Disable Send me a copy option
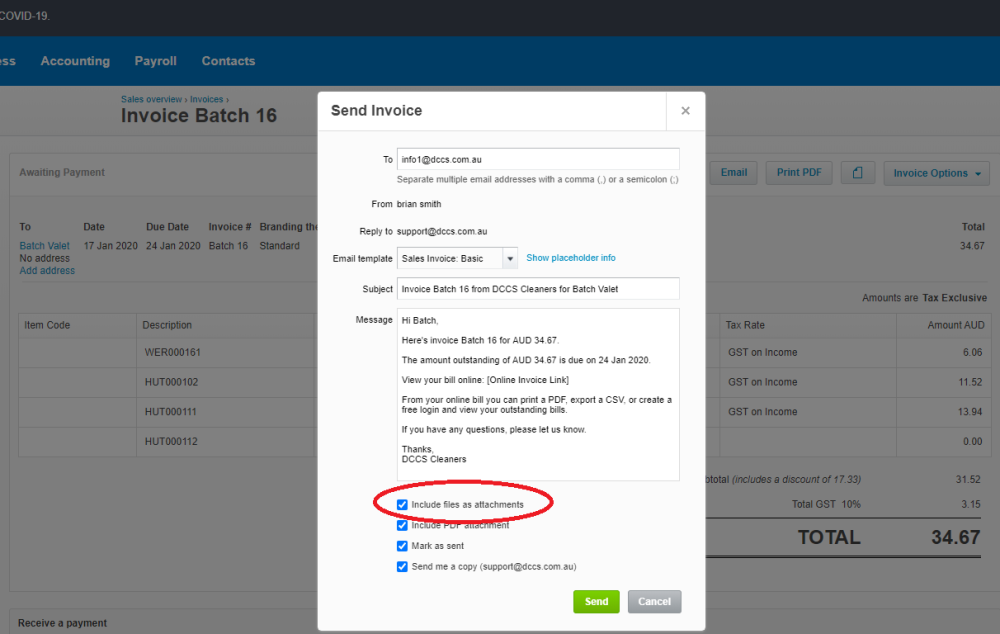1000x634 pixels. [402, 566]
